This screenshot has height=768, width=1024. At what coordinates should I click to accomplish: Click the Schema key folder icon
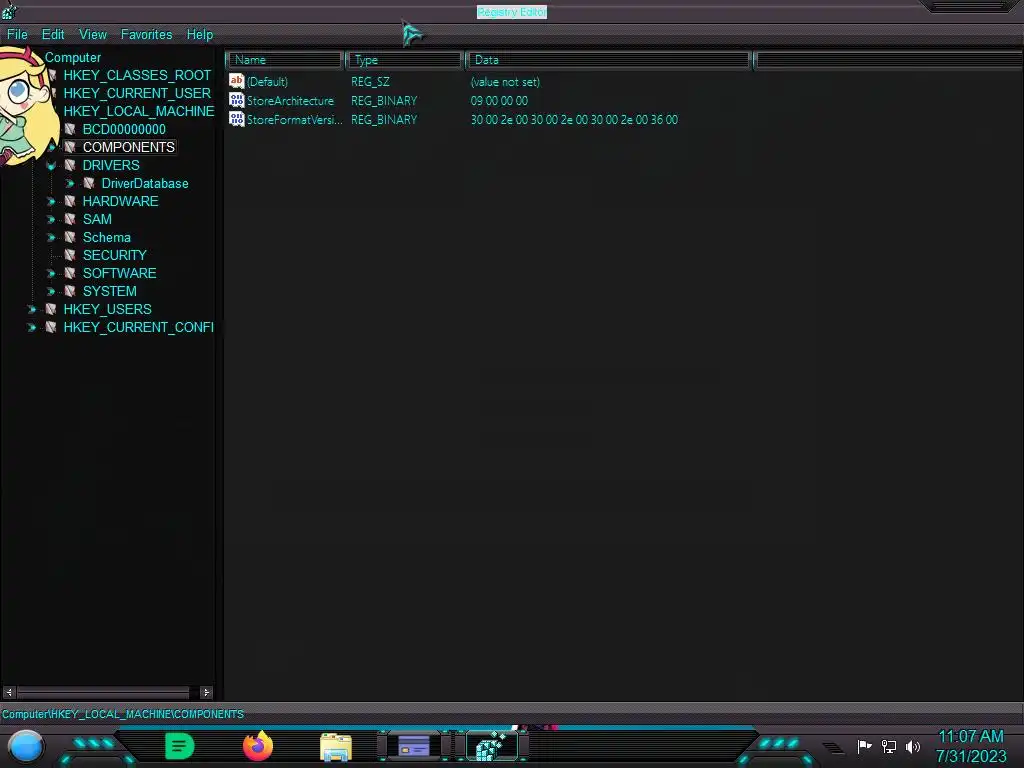coord(70,237)
